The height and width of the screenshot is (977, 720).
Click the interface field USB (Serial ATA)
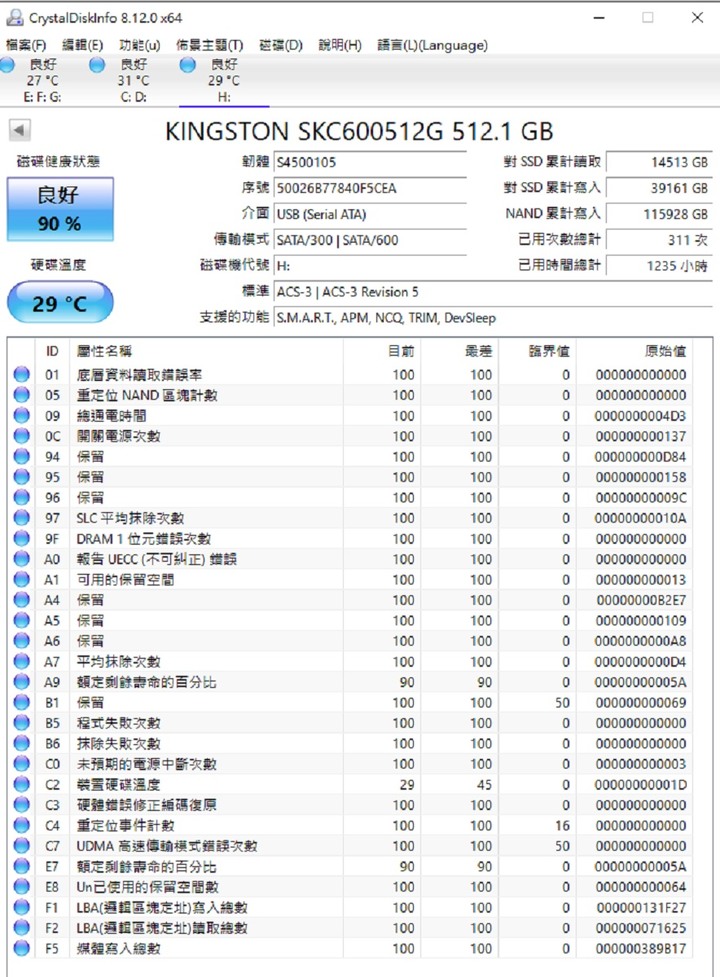pyautogui.click(x=370, y=214)
